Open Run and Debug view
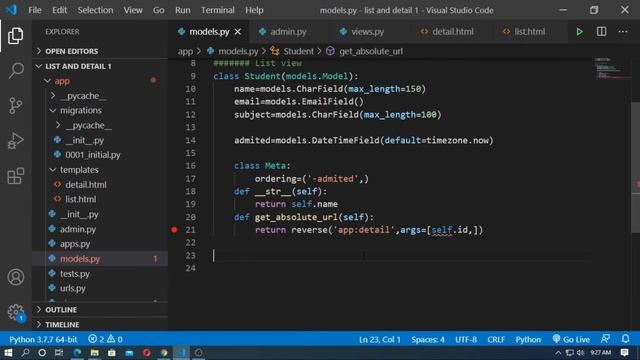This screenshot has width=640, height=360. tap(16, 141)
